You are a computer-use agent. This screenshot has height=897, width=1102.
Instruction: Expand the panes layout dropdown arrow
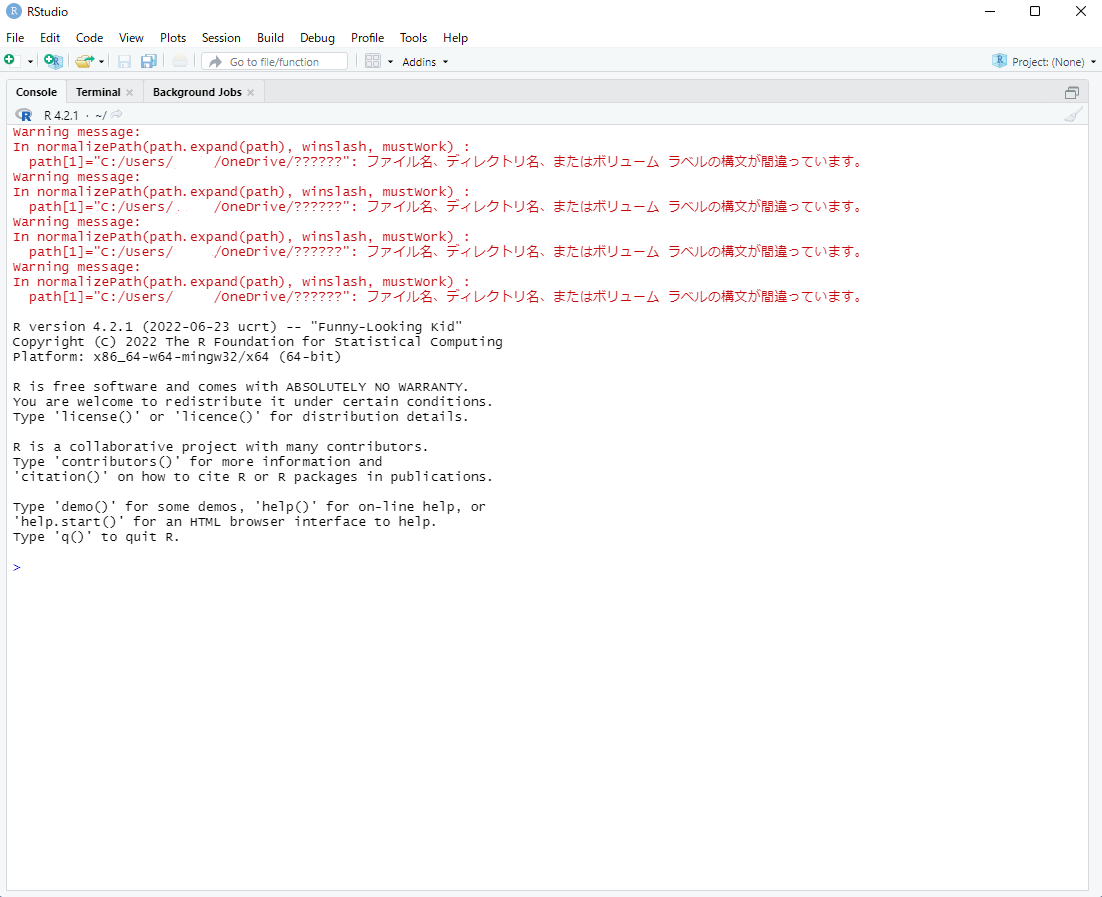point(391,62)
